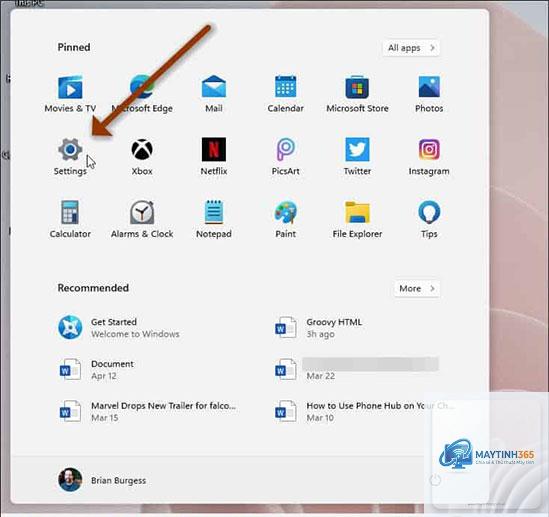Open the Calendar app
This screenshot has height=517, width=549.
pyautogui.click(x=285, y=94)
